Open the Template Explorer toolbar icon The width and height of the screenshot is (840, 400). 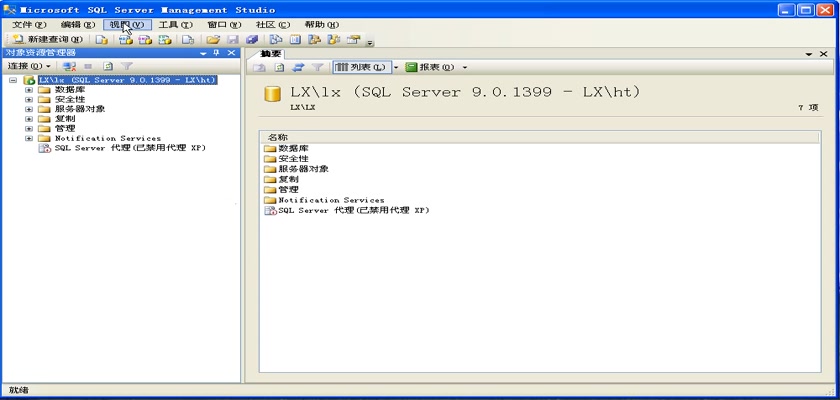coord(334,39)
